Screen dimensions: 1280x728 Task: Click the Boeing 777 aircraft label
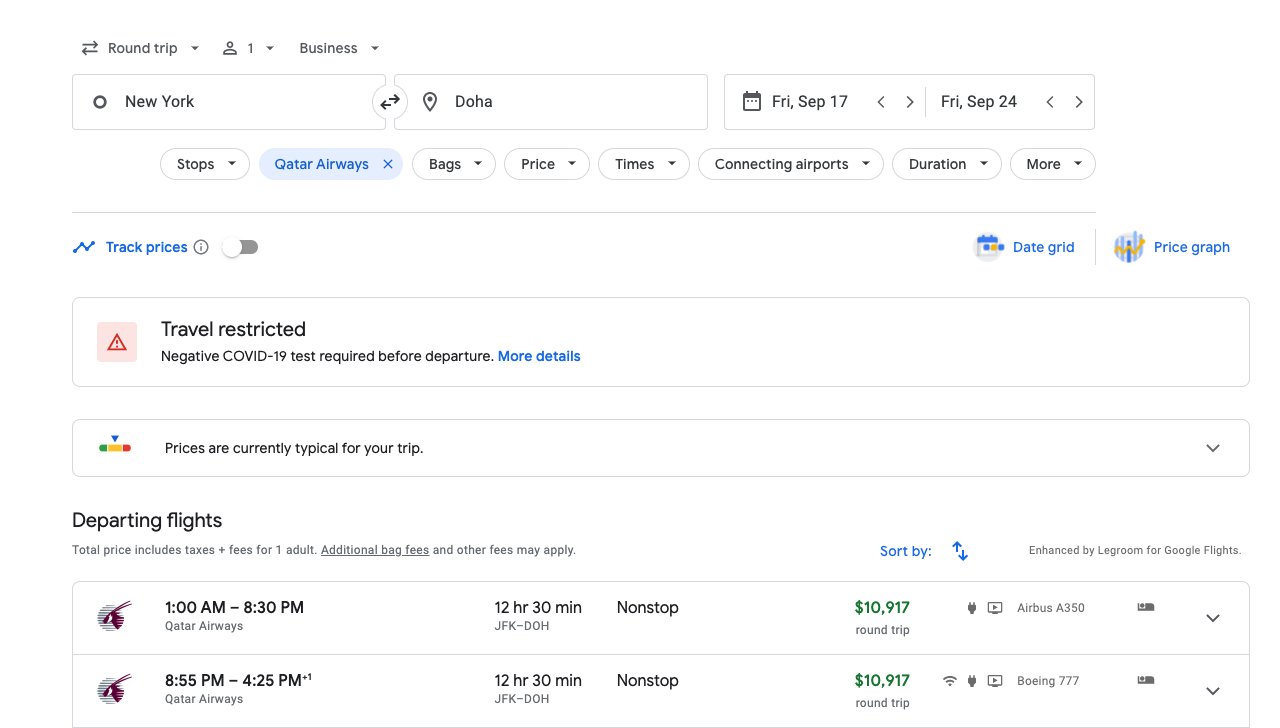click(1048, 681)
